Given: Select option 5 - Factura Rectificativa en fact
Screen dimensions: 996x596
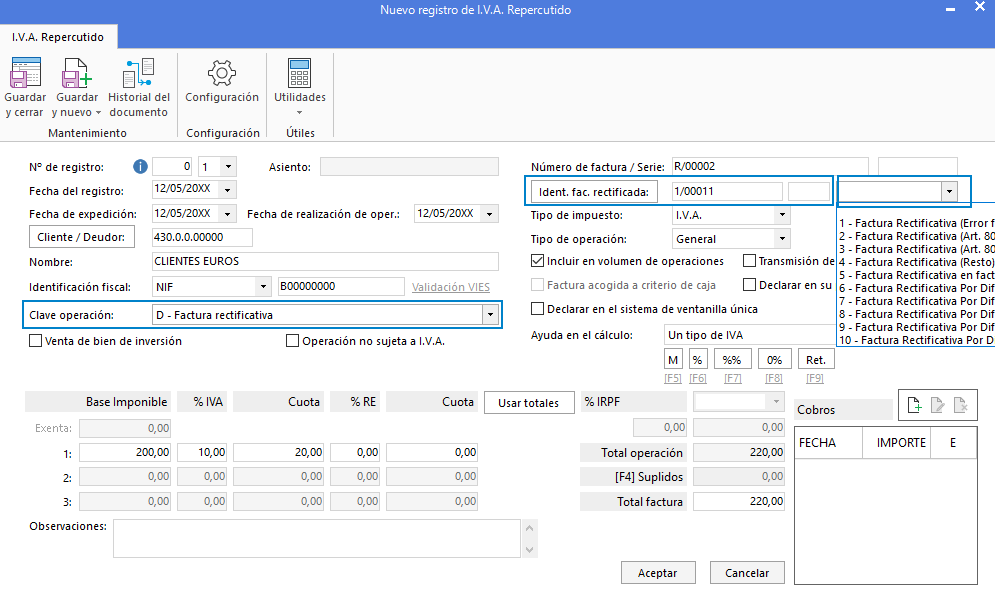Looking at the screenshot, I should (x=917, y=275).
